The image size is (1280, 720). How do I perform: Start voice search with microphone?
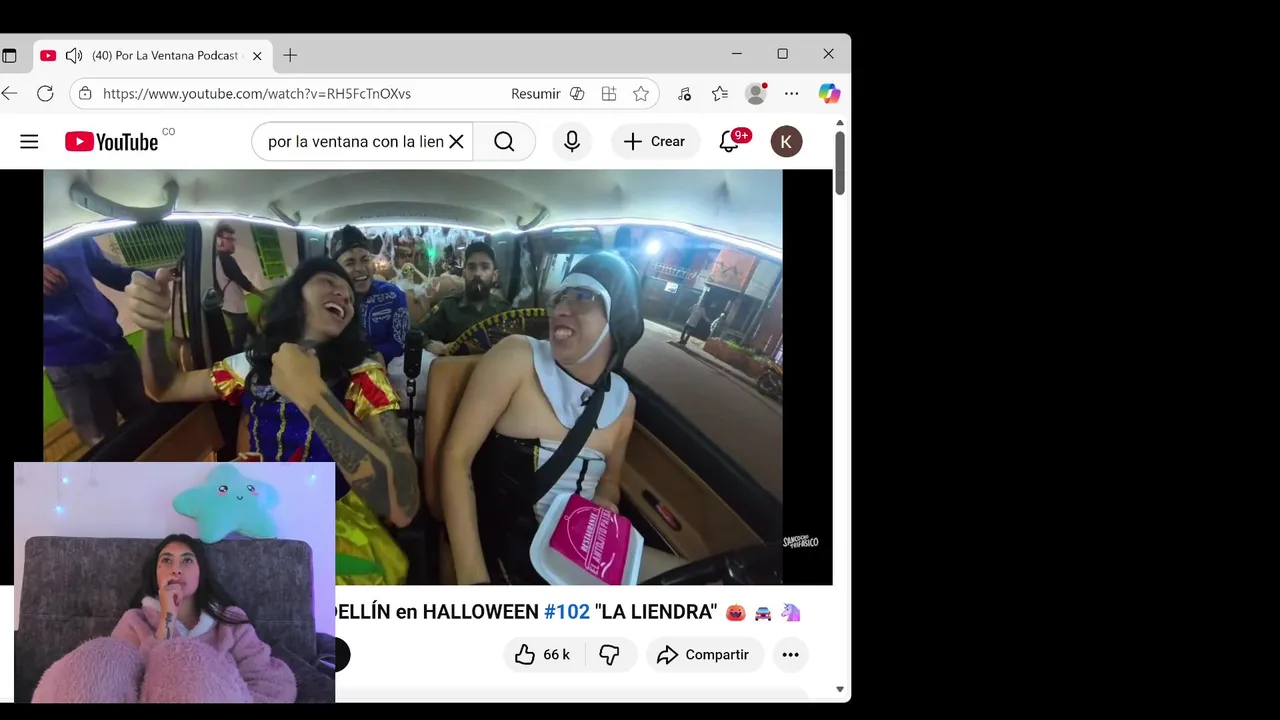(572, 142)
